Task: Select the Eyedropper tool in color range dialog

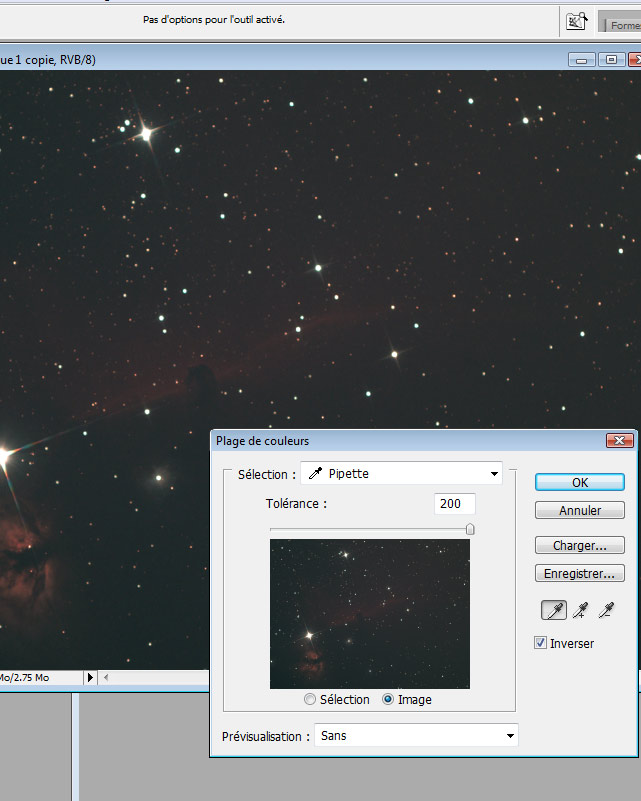Action: point(554,610)
